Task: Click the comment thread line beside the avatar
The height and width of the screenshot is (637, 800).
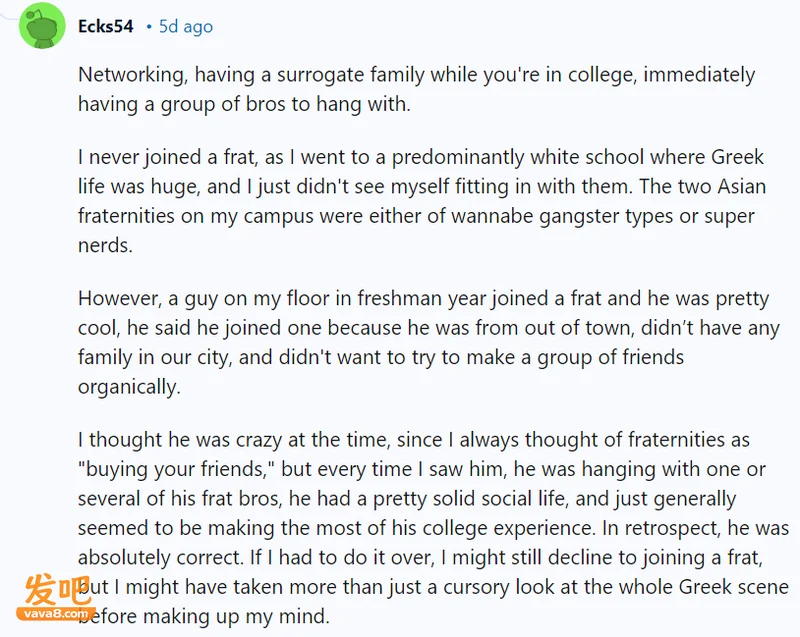Action: click(8, 14)
